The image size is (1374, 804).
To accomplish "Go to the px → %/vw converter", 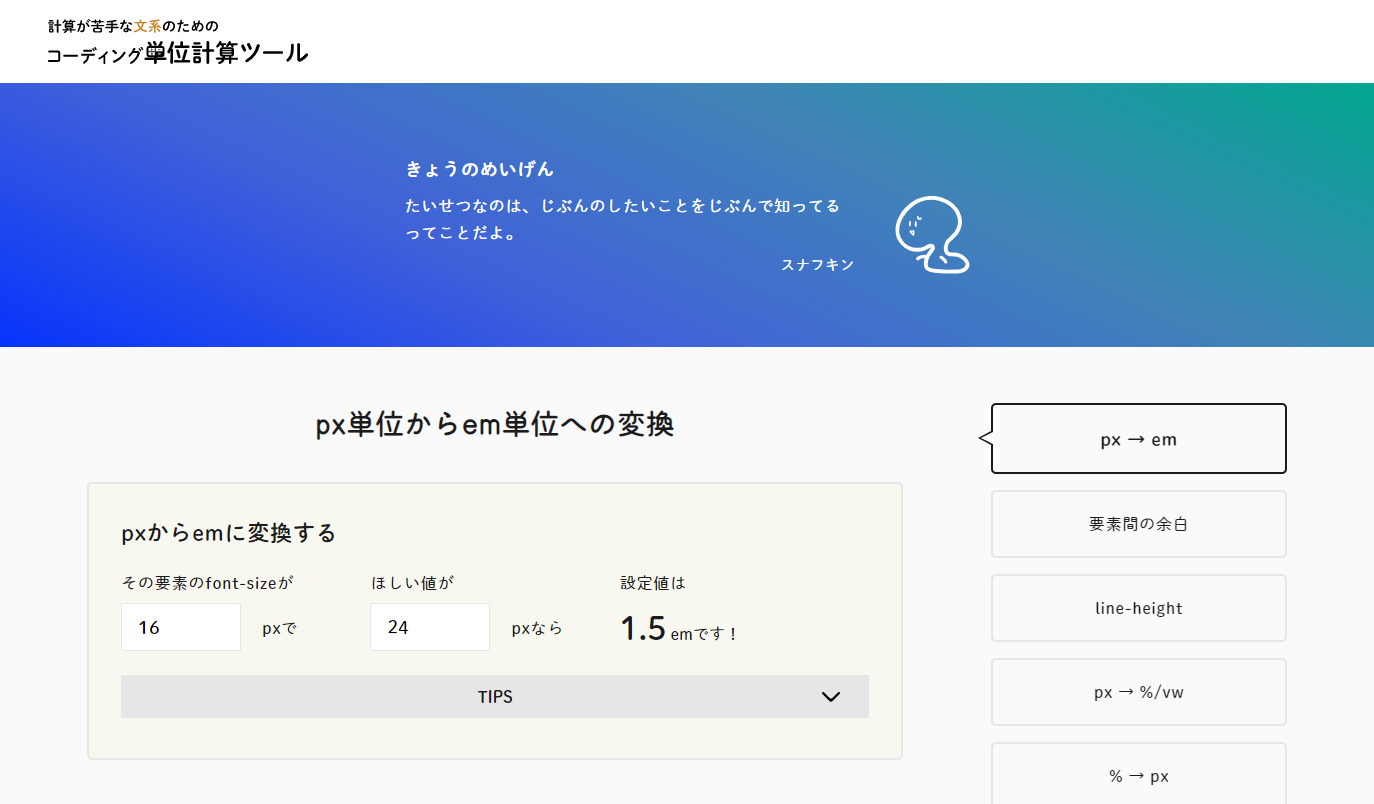I will (x=1138, y=692).
